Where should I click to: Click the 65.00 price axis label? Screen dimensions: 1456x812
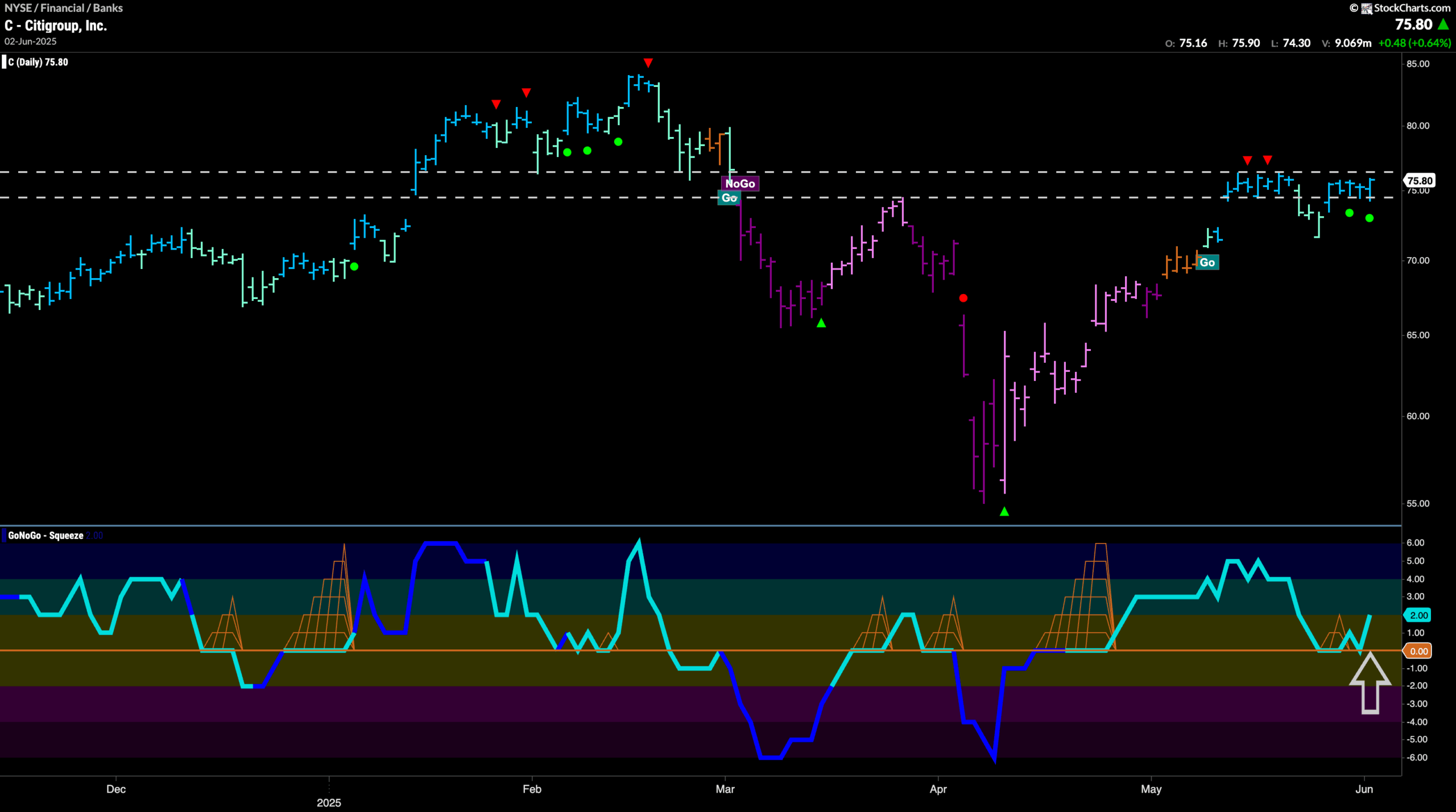tap(1418, 335)
